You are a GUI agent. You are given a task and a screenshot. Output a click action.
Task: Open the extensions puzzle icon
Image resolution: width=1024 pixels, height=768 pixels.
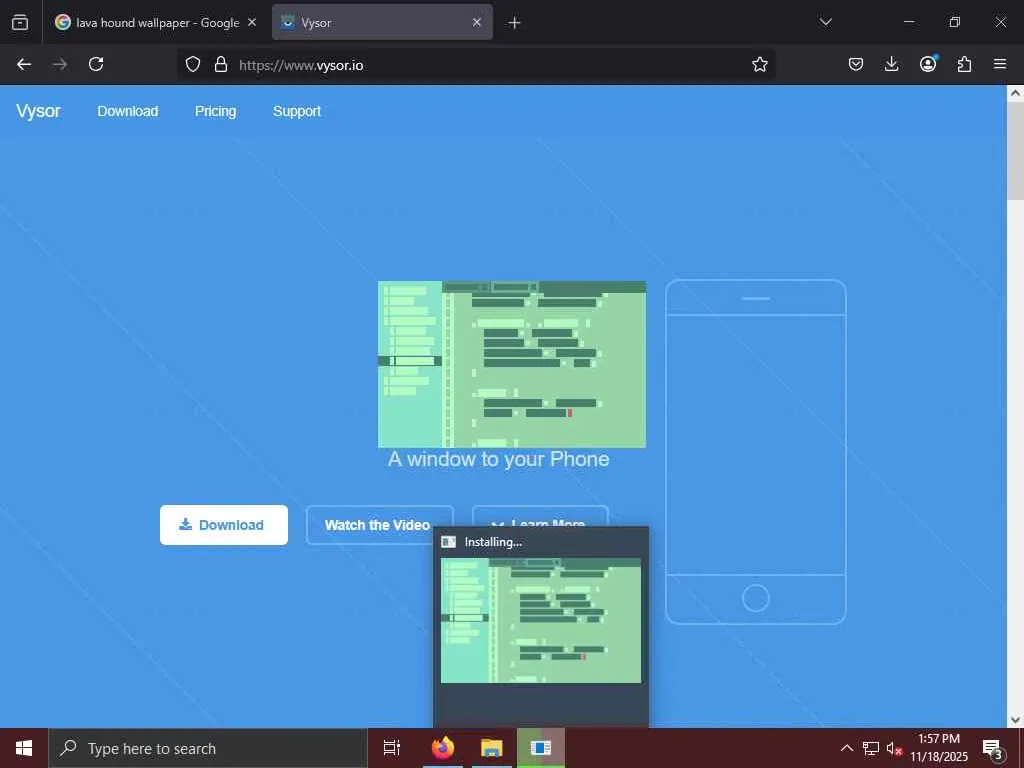point(964,64)
